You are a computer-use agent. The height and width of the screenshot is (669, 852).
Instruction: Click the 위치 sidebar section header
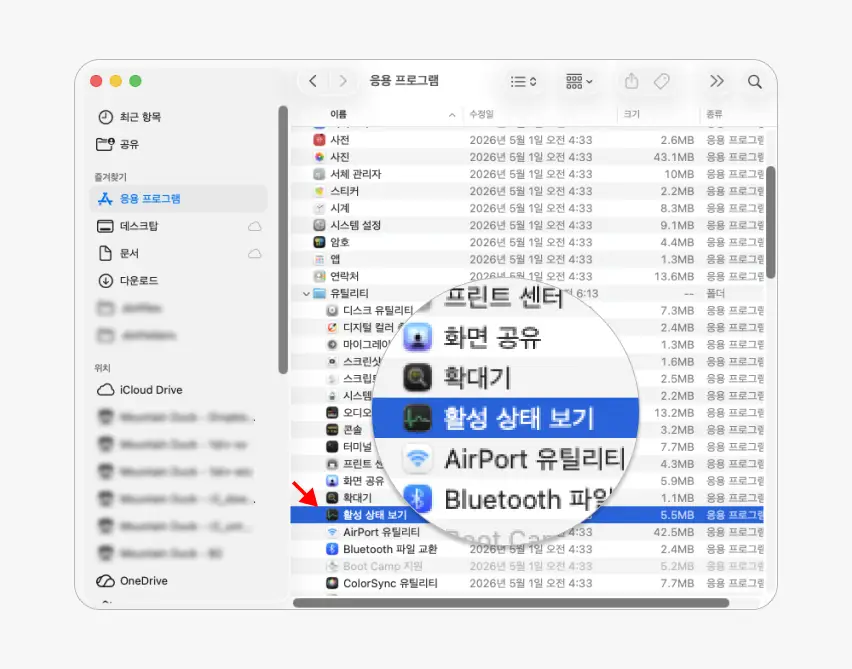pos(102,368)
